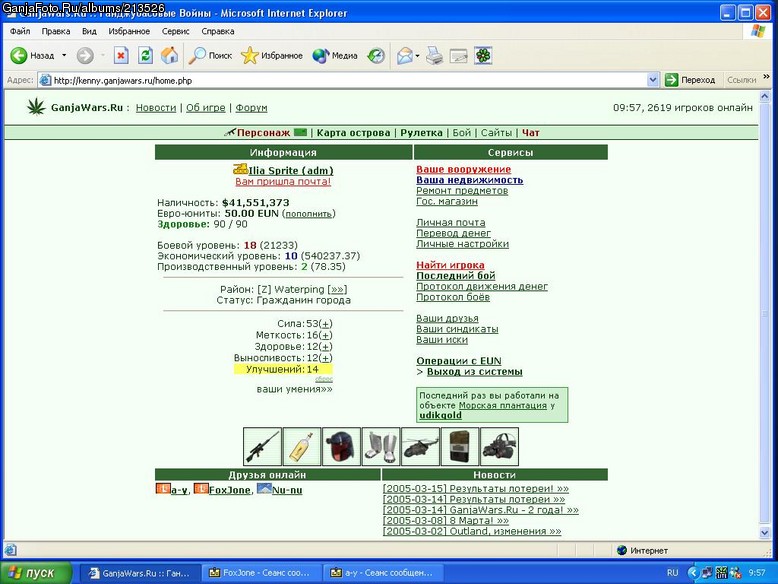Open the Ваше вооружение link
The height and width of the screenshot is (584, 778).
463,169
